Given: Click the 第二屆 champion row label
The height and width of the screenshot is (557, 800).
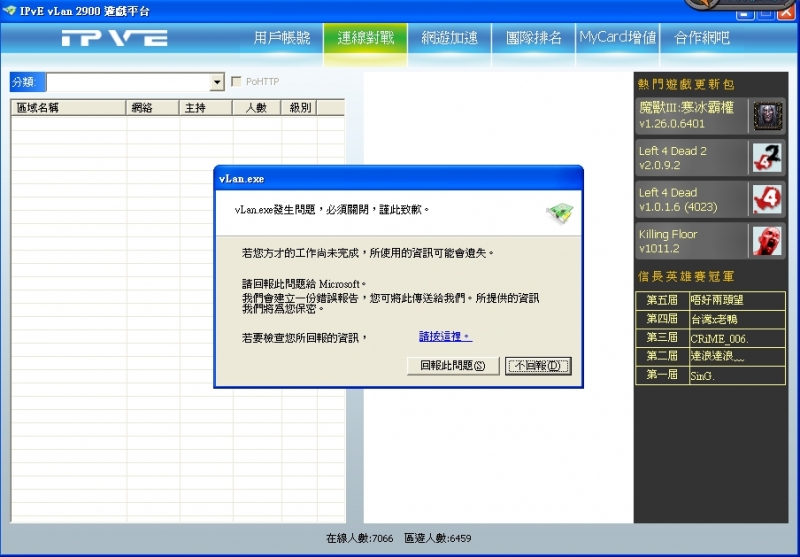Looking at the screenshot, I should [x=662, y=357].
